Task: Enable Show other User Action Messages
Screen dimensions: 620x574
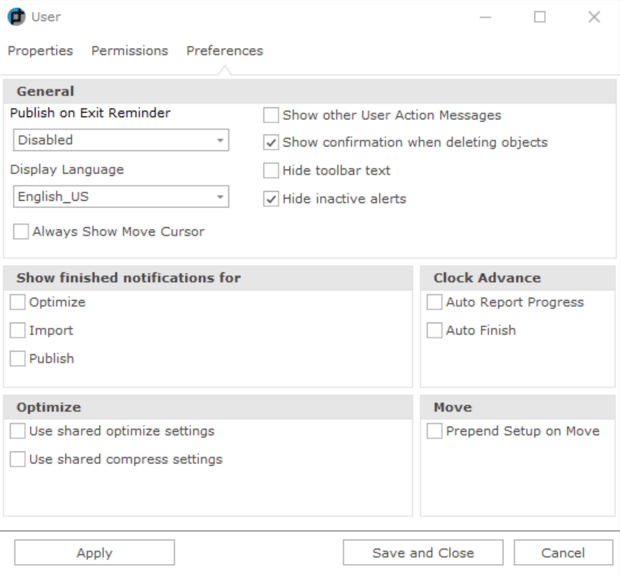Action: click(x=271, y=115)
